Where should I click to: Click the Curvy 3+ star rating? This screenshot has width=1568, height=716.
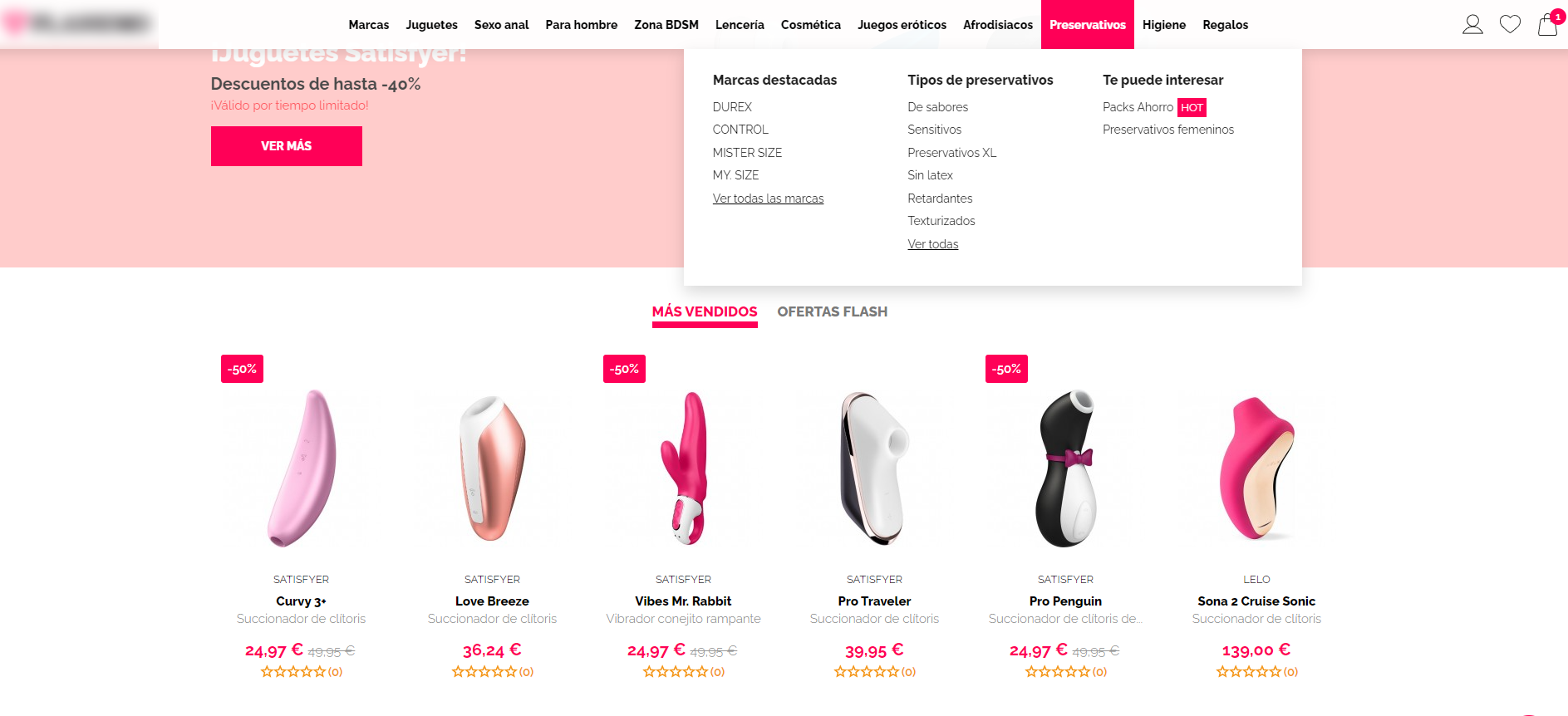coord(301,671)
